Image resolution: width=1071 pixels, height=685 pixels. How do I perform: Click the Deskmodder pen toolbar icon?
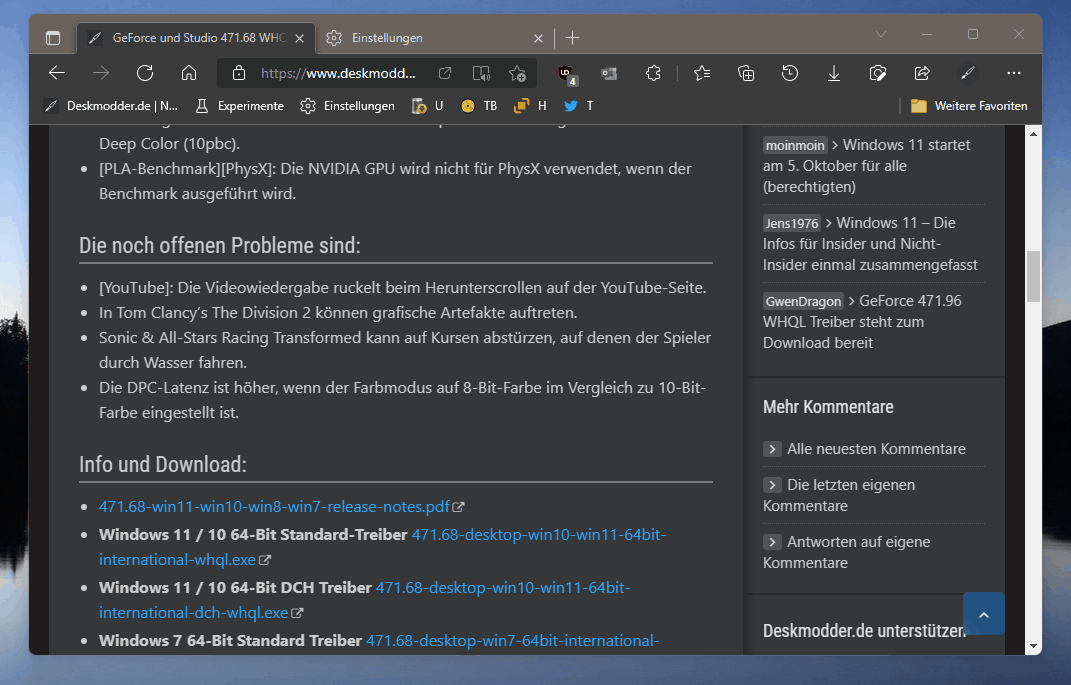967,73
